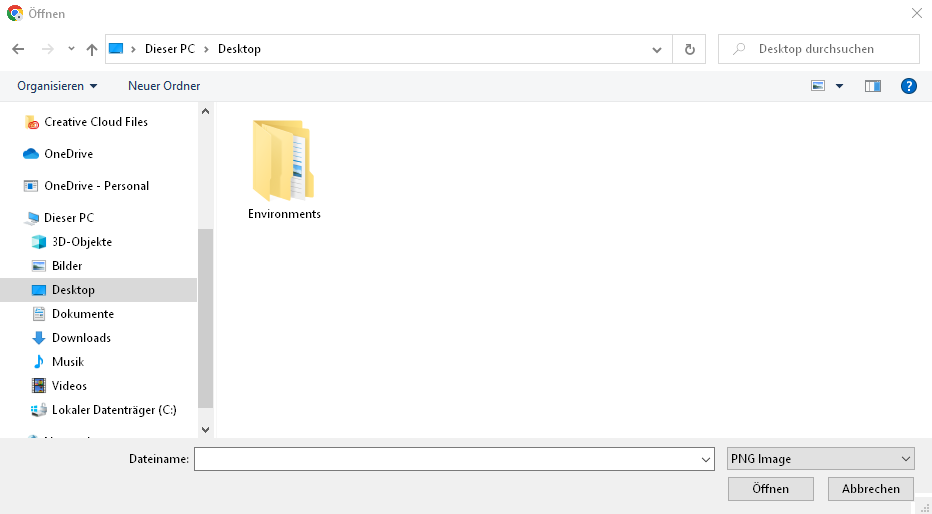The height and width of the screenshot is (514, 932).
Task: Click into the Dateiname input field
Action: point(446,459)
